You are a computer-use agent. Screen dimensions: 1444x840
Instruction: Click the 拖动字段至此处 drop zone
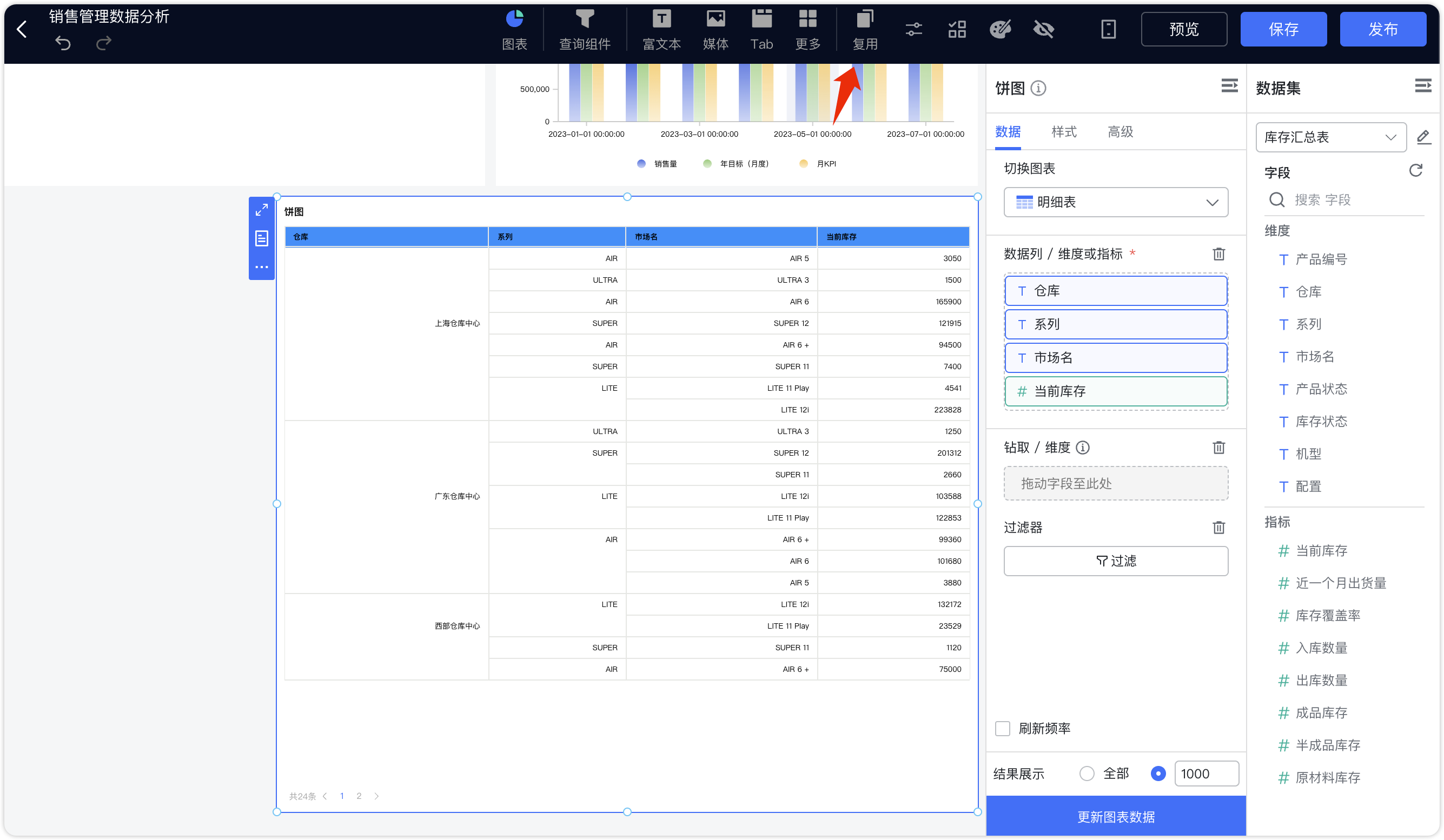(1115, 483)
